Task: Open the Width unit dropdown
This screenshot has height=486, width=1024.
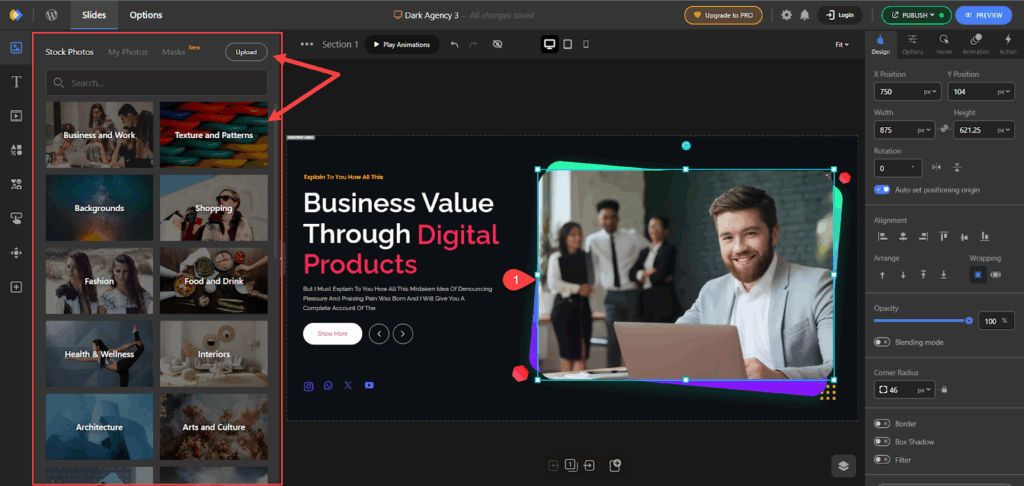Action: (x=925, y=130)
